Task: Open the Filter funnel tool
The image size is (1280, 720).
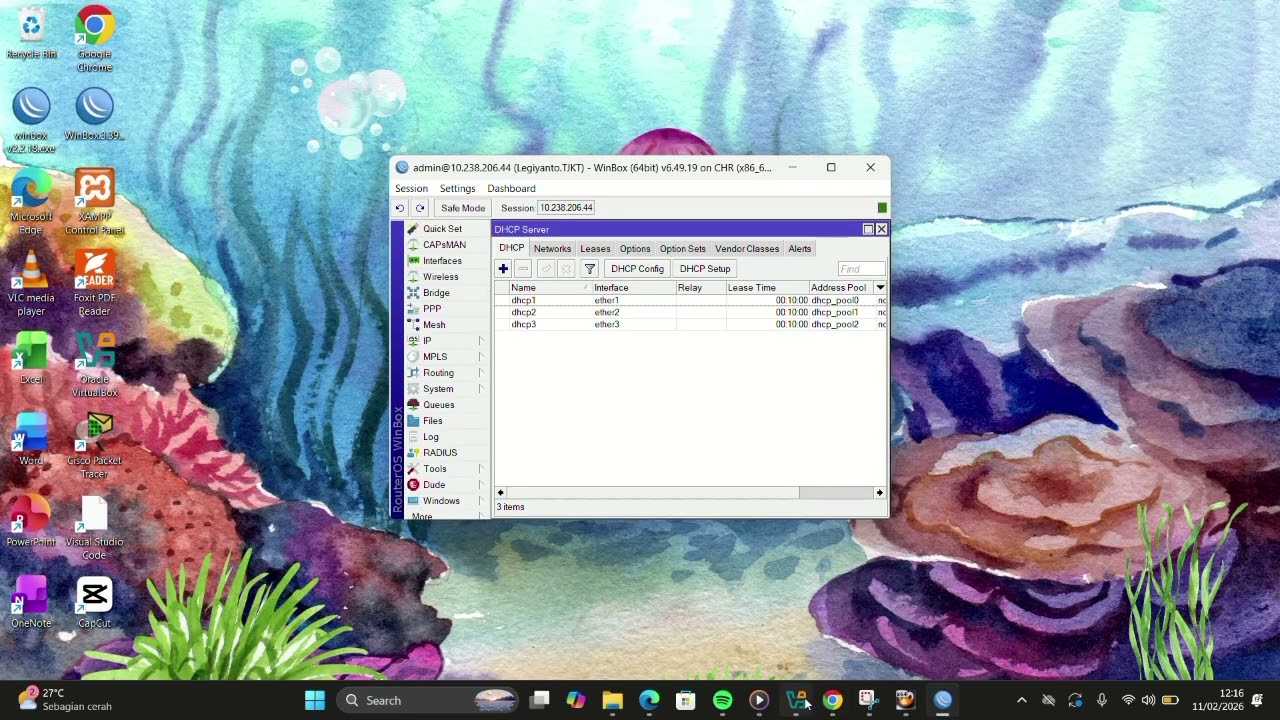Action: [x=590, y=269]
